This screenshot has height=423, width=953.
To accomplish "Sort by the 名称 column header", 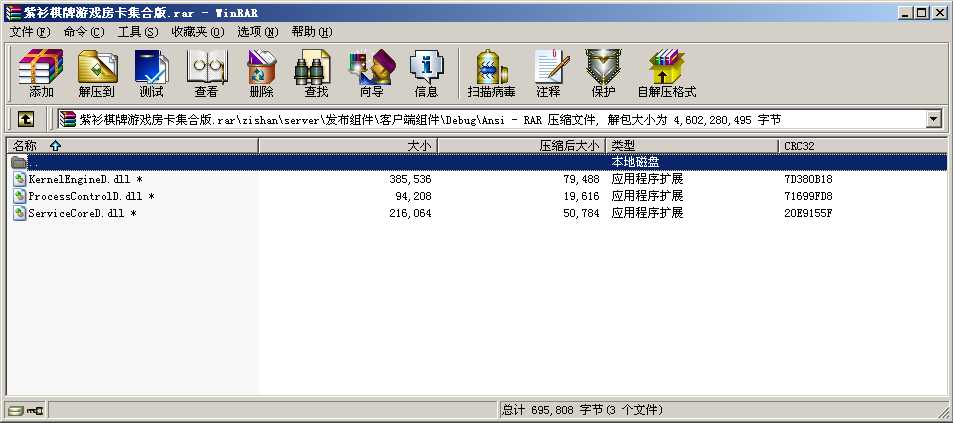I will [x=132, y=146].
